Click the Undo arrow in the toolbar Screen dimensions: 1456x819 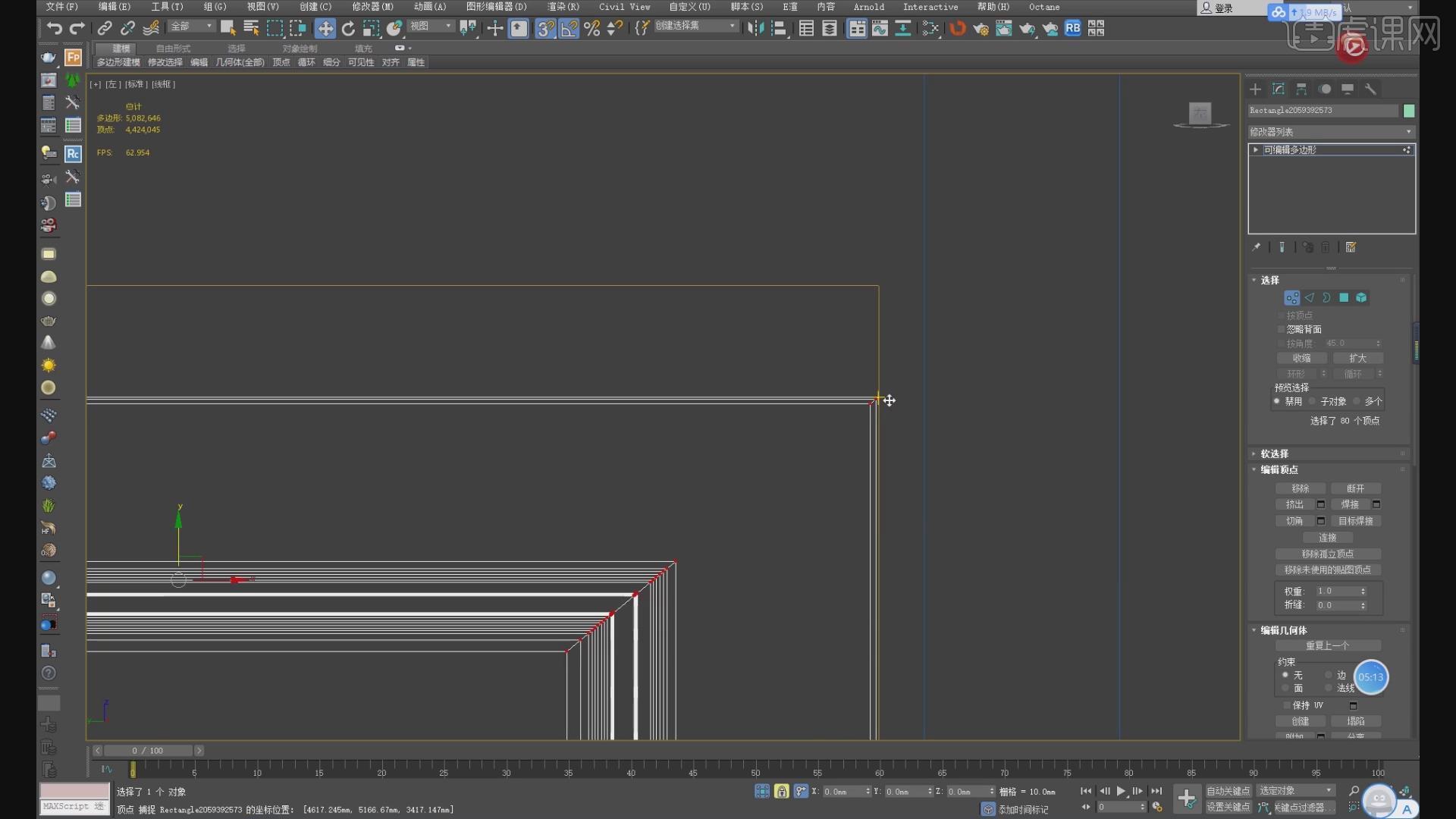(54, 29)
